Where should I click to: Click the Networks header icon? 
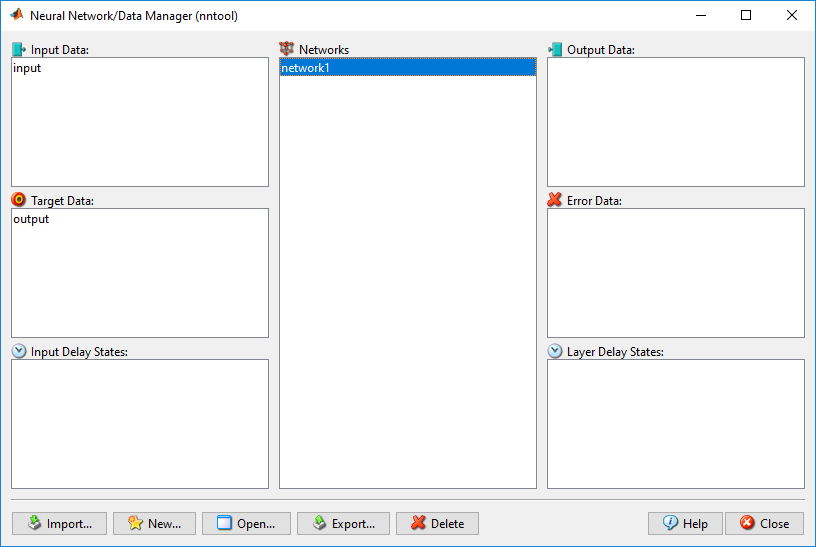click(286, 48)
